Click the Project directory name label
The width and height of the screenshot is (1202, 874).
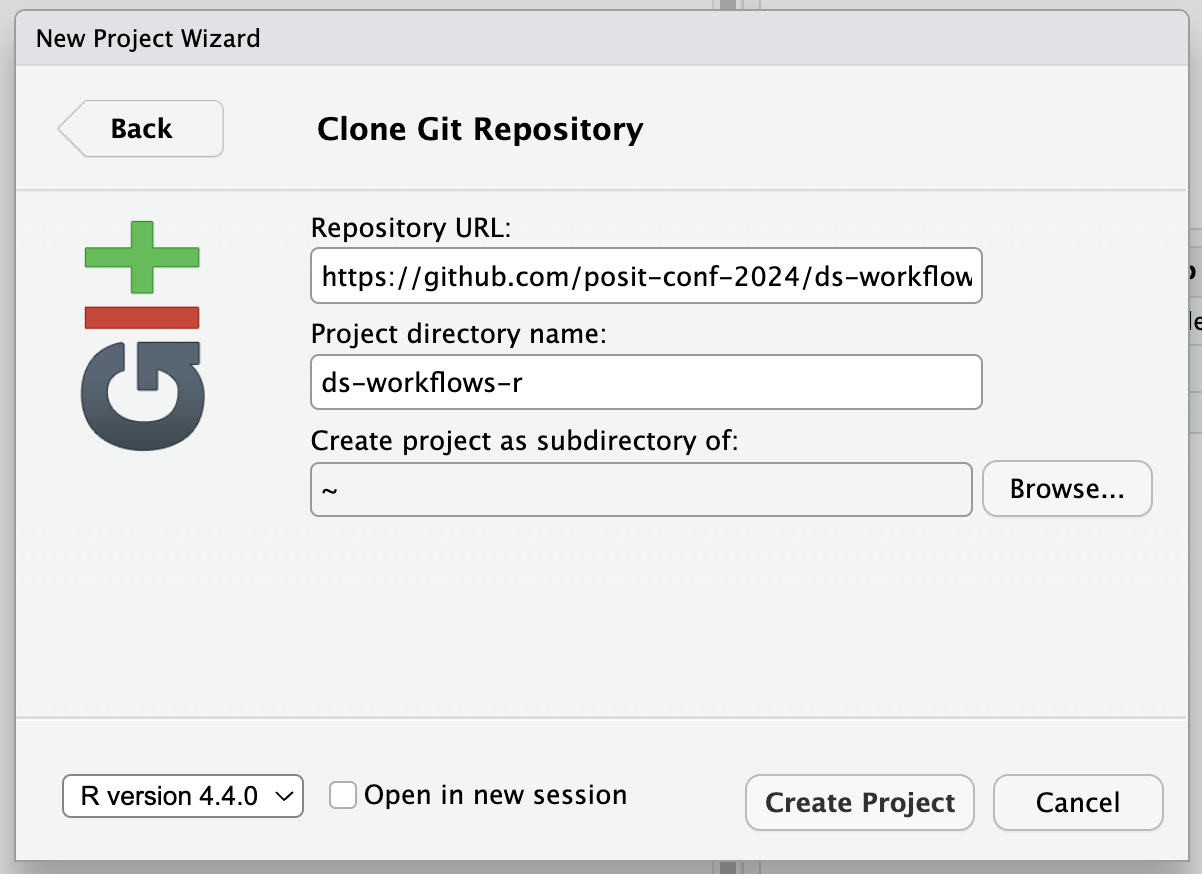[459, 334]
